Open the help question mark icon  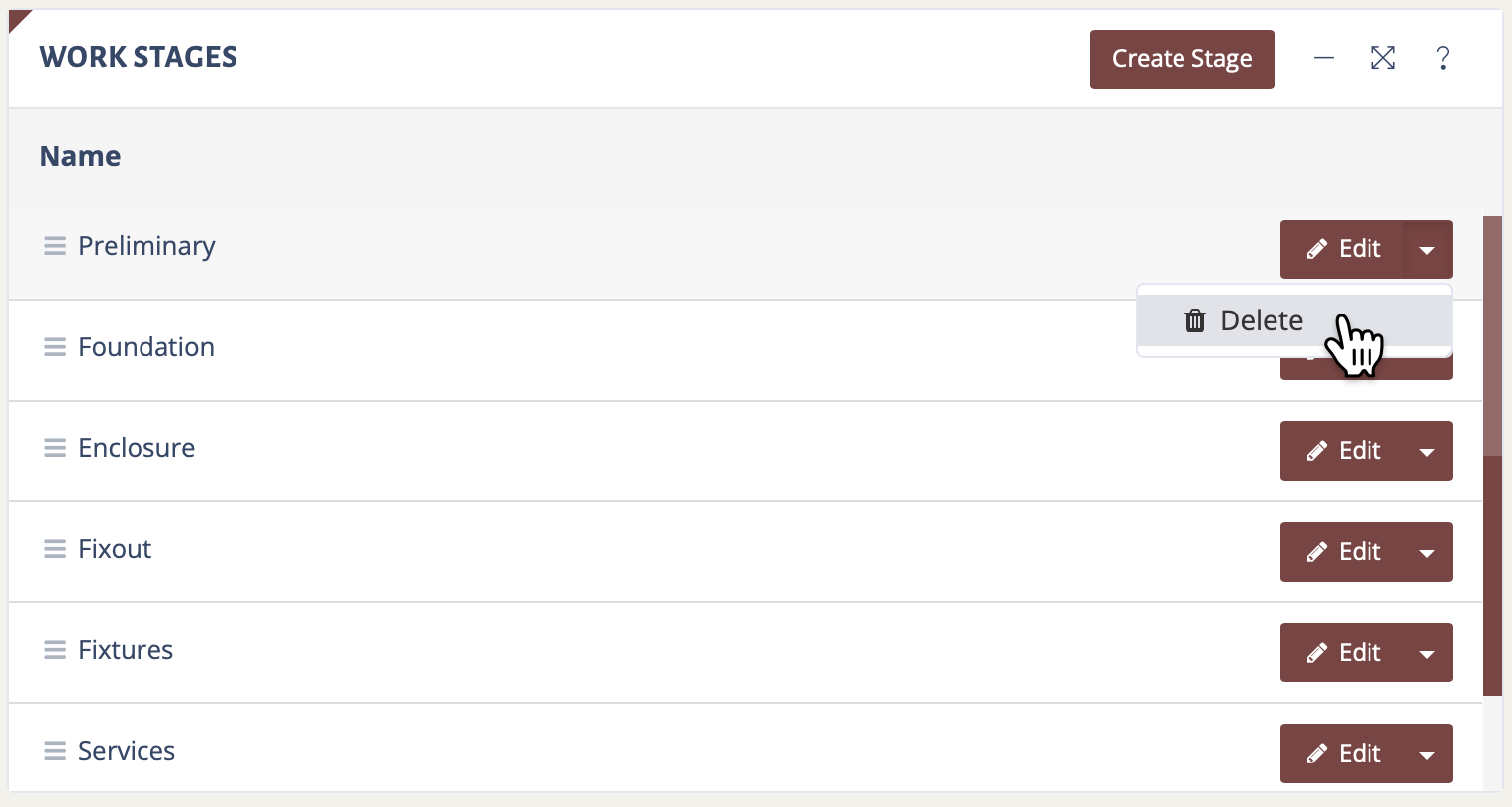tap(1443, 59)
